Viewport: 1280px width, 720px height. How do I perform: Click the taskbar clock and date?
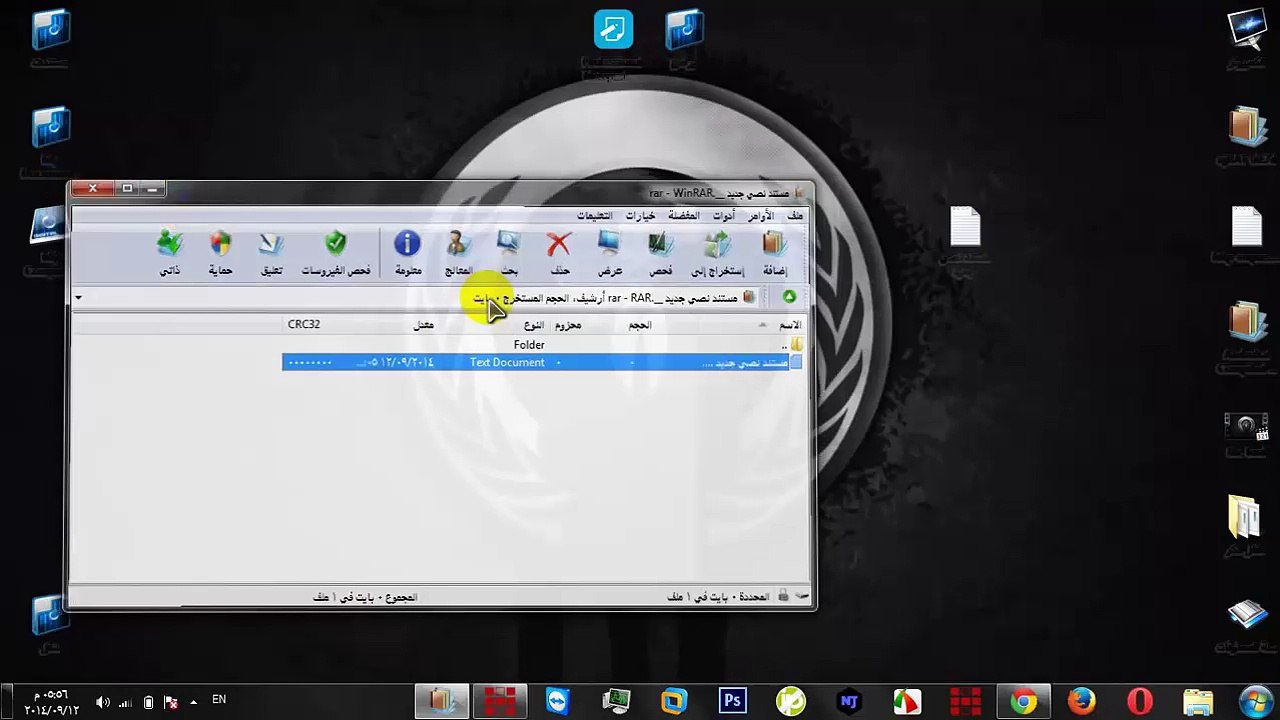pos(50,702)
